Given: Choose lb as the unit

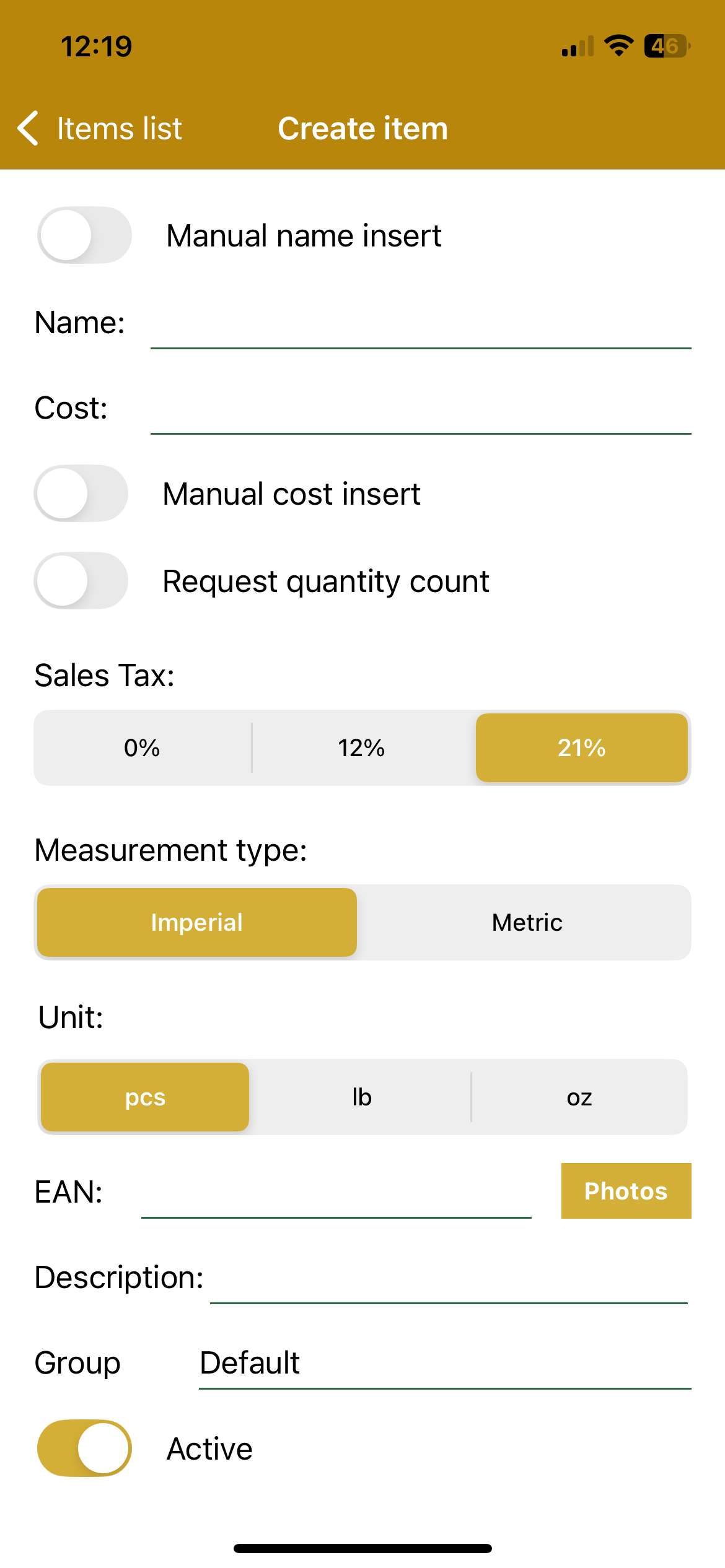Looking at the screenshot, I should [362, 1097].
